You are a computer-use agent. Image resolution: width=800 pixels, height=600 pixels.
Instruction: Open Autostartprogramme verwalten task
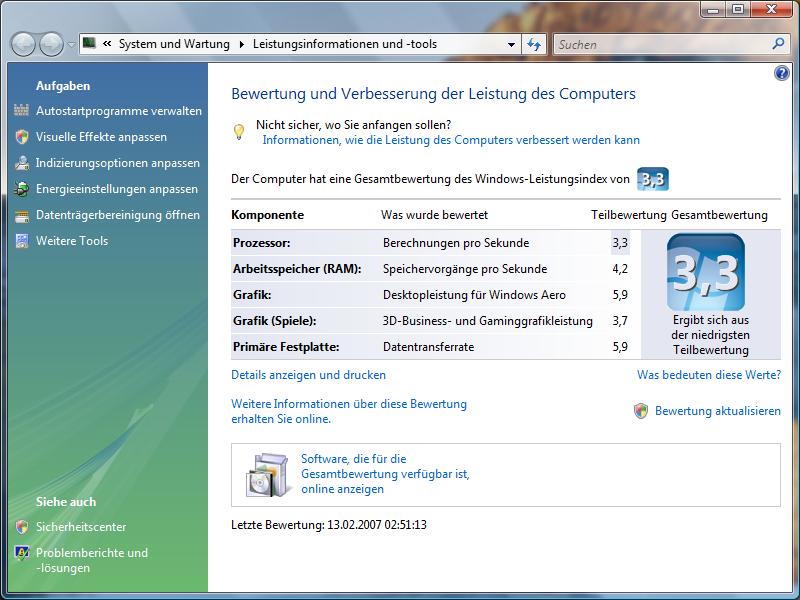[x=118, y=111]
